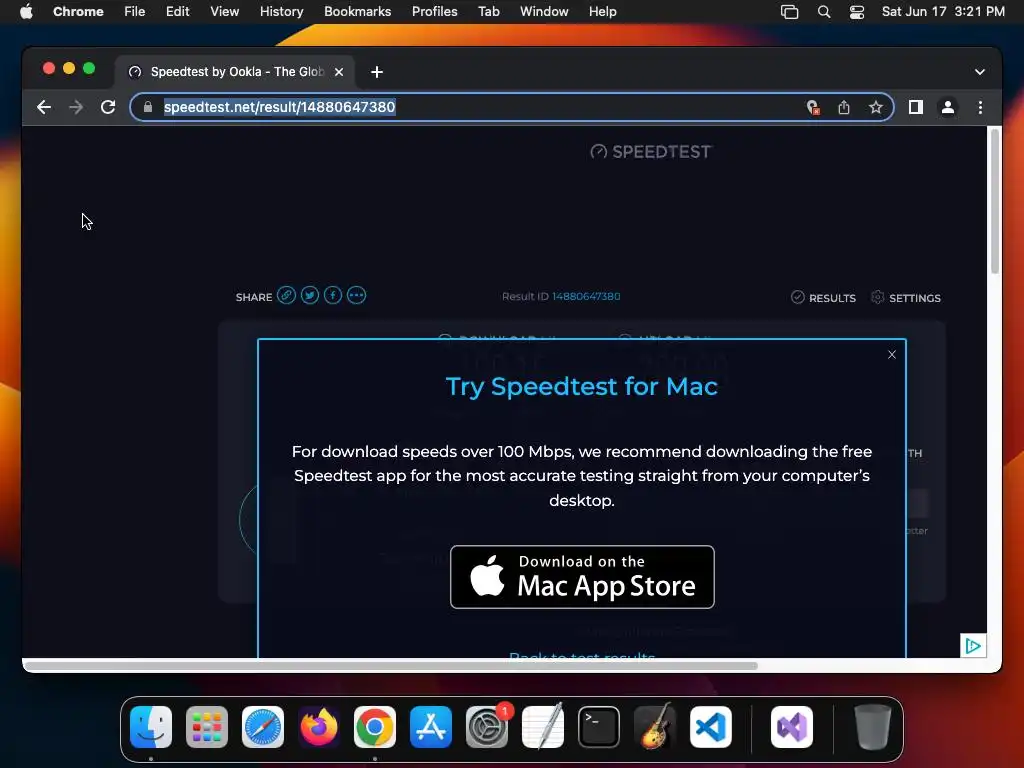Click the vertical page scrollbar

(995, 202)
